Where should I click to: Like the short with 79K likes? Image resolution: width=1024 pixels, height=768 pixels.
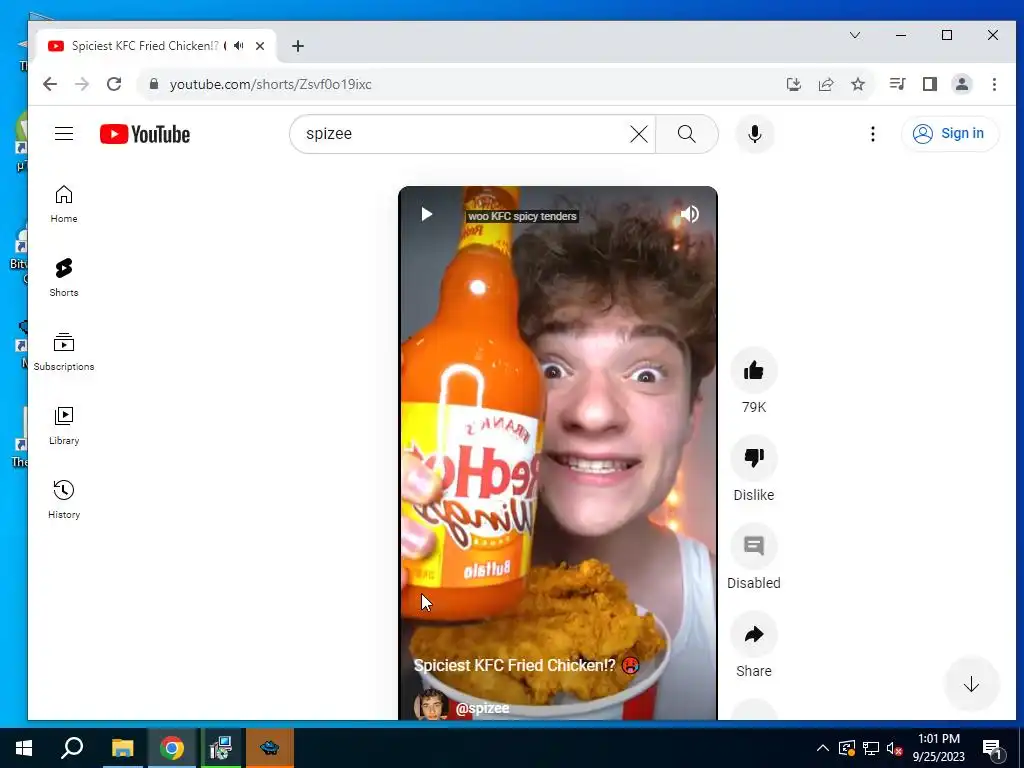(x=754, y=371)
